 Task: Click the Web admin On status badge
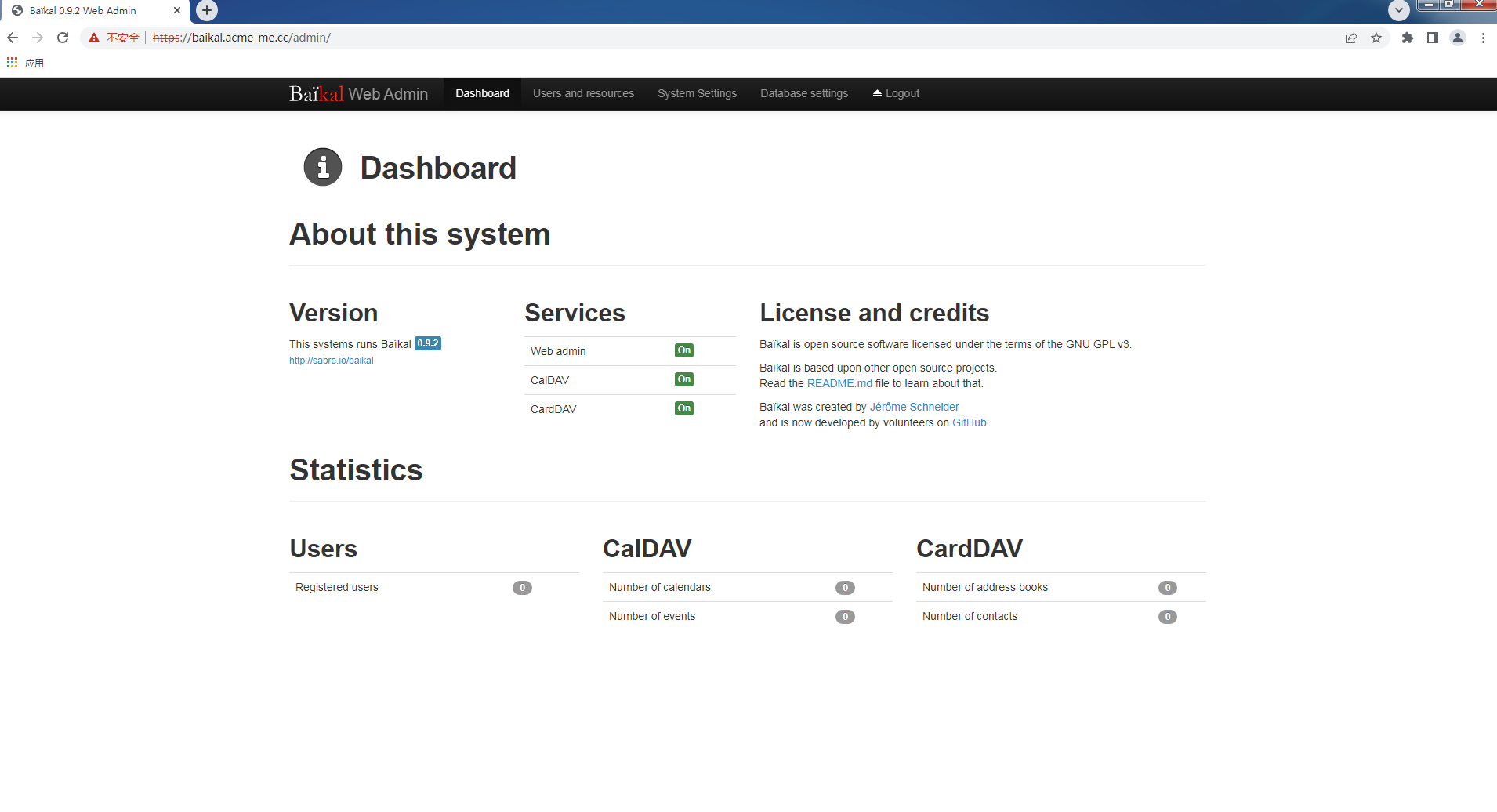[x=684, y=350]
